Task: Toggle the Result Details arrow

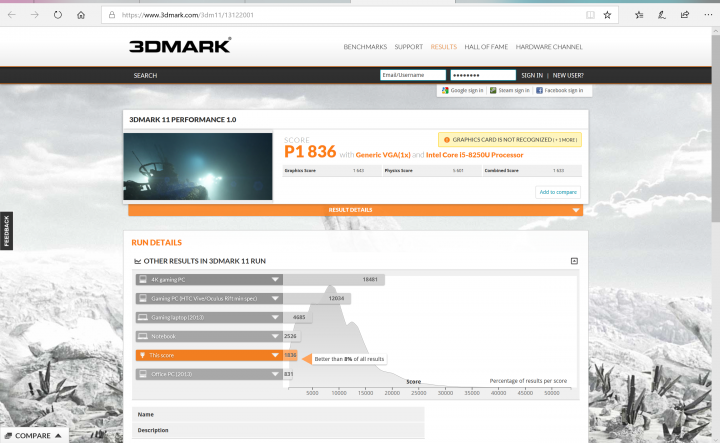Action: 575,210
